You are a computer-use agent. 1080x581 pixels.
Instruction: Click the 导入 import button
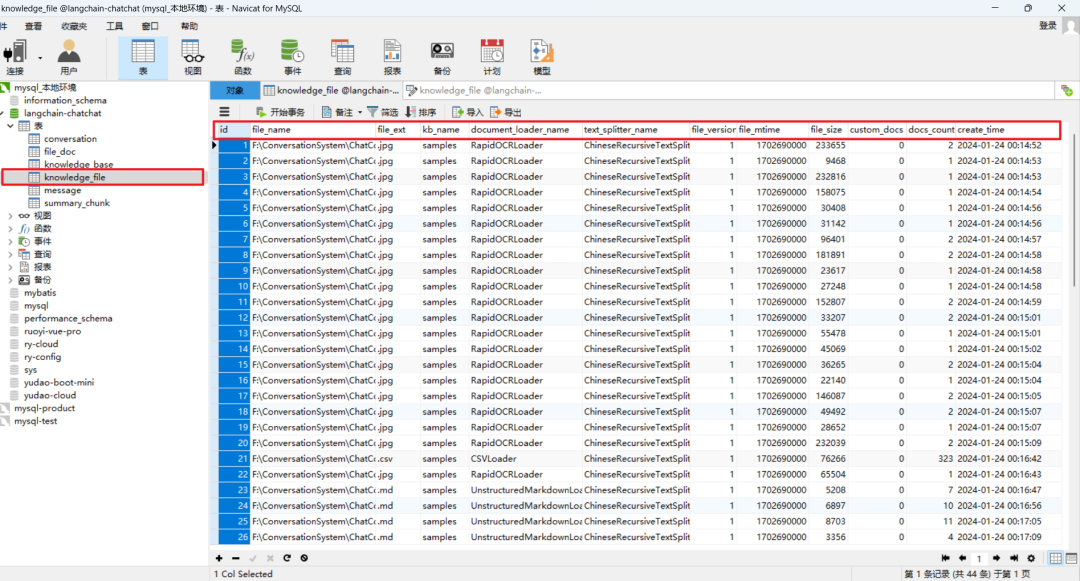(x=468, y=112)
